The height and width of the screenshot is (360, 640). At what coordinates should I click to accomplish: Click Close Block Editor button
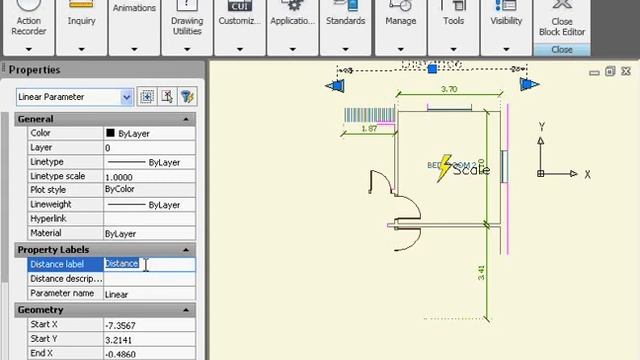point(562,20)
